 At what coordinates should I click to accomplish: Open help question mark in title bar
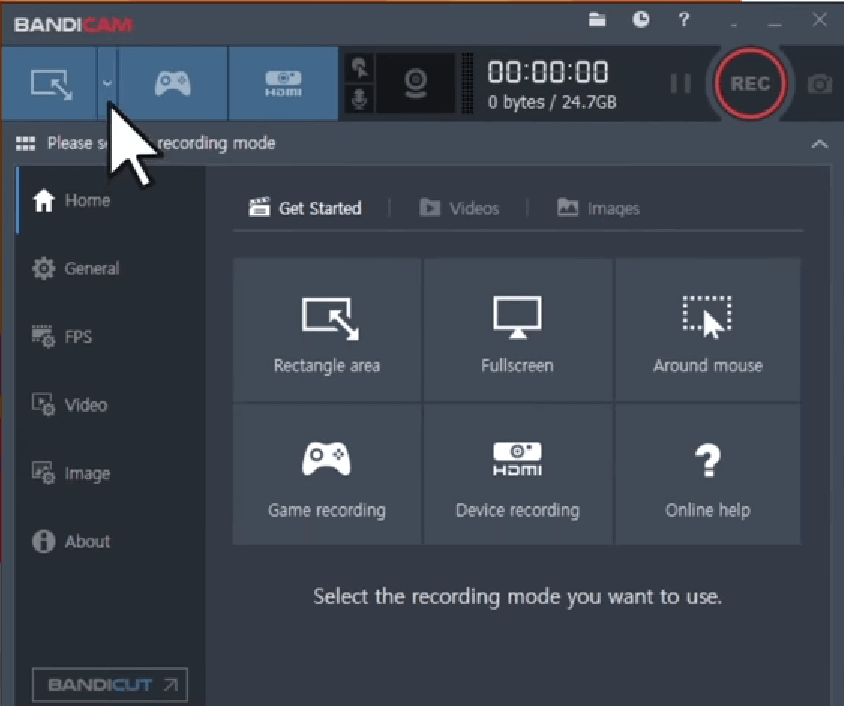[x=684, y=20]
